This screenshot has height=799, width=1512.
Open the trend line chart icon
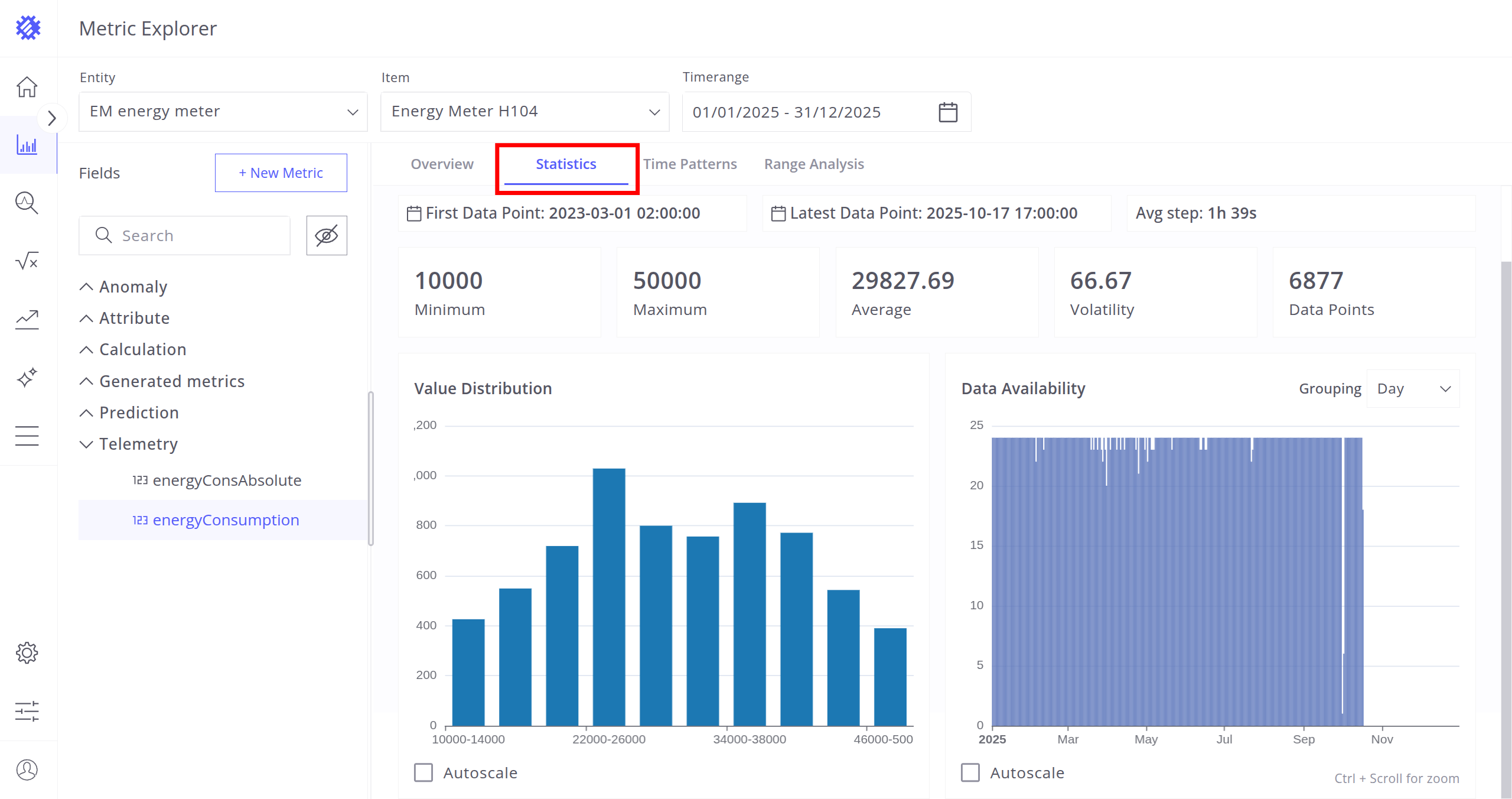tap(27, 320)
